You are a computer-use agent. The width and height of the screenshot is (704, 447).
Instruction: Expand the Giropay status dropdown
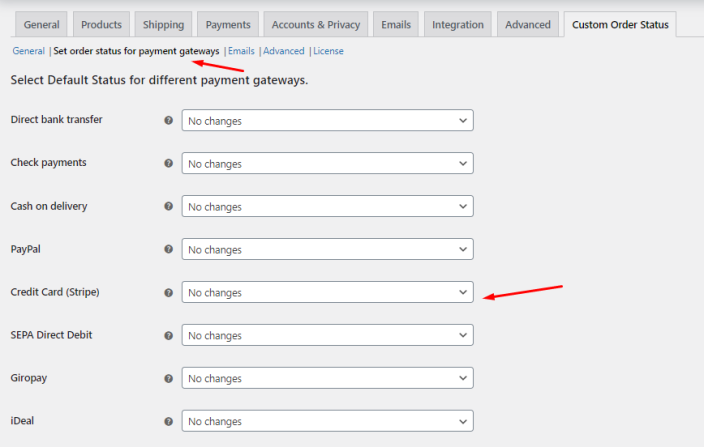pos(327,379)
